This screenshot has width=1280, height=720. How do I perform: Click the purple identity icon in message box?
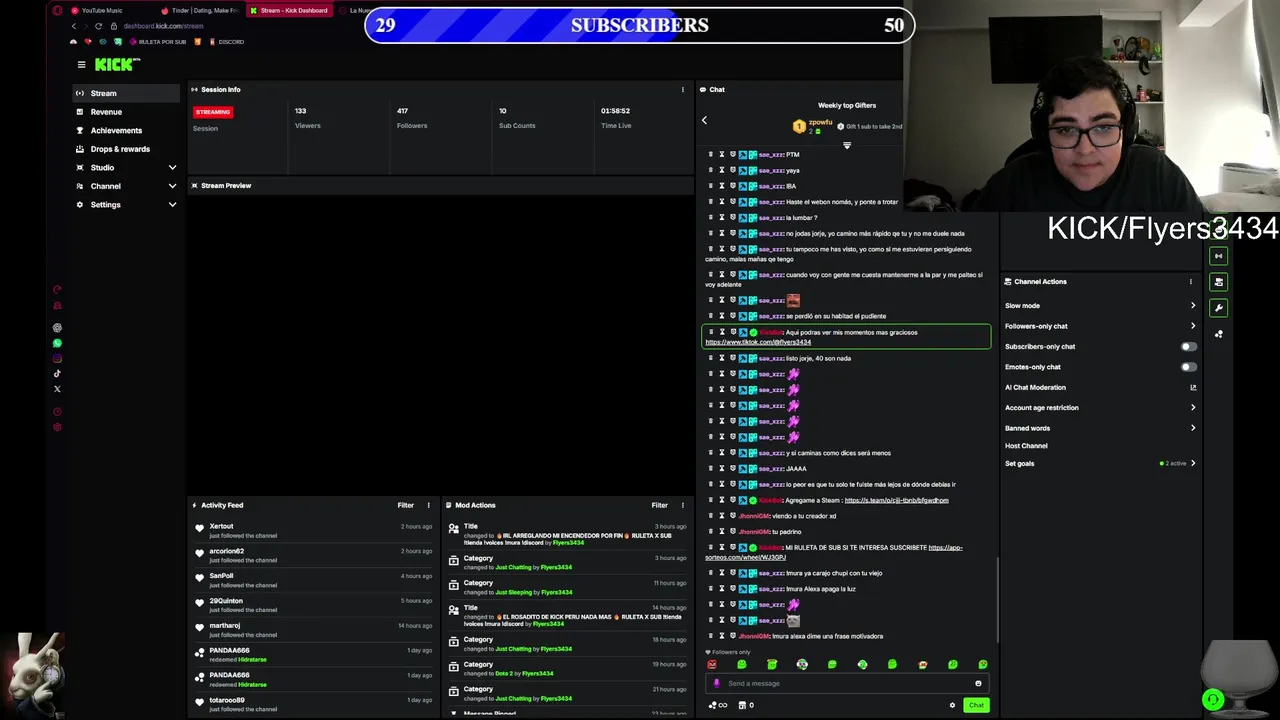click(716, 683)
